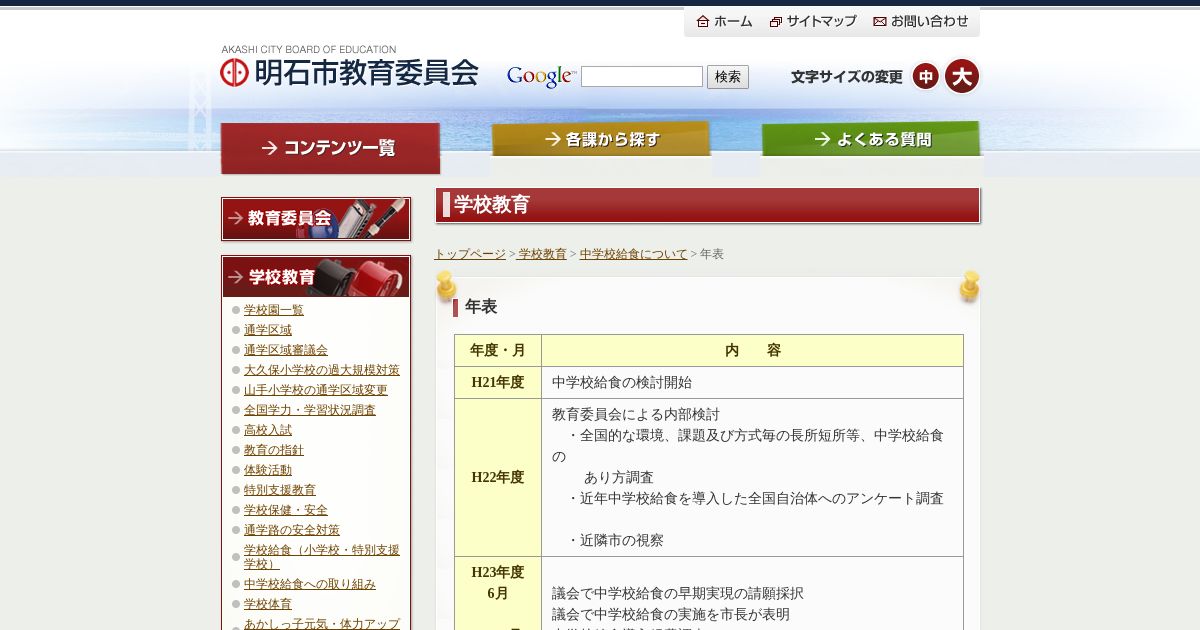Click the 近隣市の視察 text line
Image resolution: width=1200 pixels, height=630 pixels.
coord(615,540)
